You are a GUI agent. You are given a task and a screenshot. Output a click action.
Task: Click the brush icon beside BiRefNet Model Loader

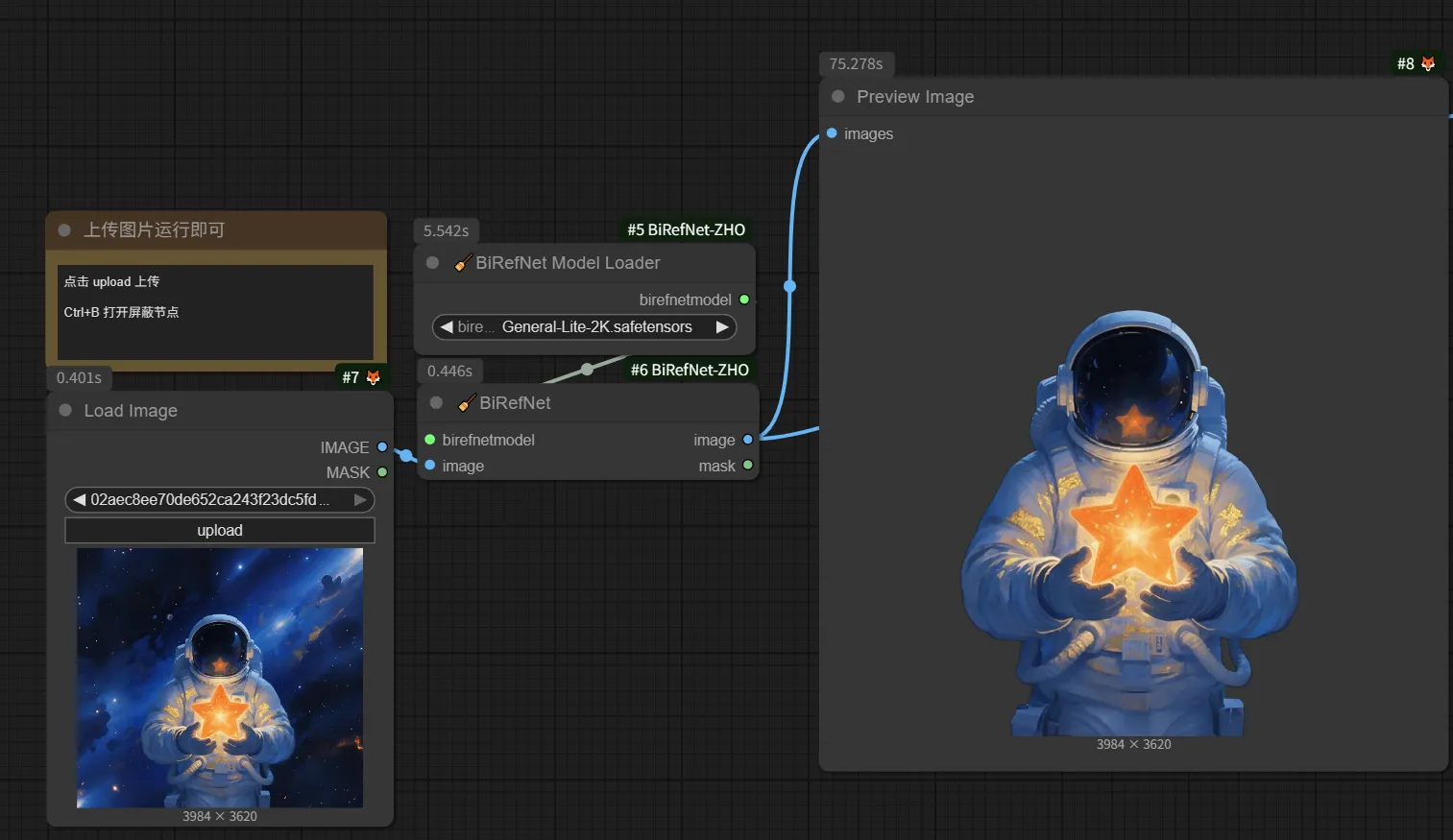point(463,262)
